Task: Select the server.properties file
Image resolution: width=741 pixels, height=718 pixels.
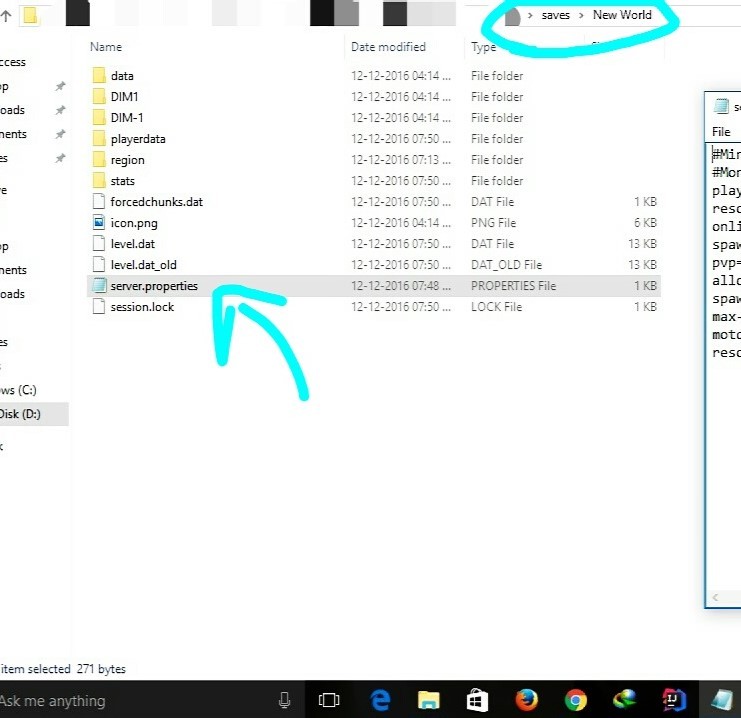Action: [154, 286]
